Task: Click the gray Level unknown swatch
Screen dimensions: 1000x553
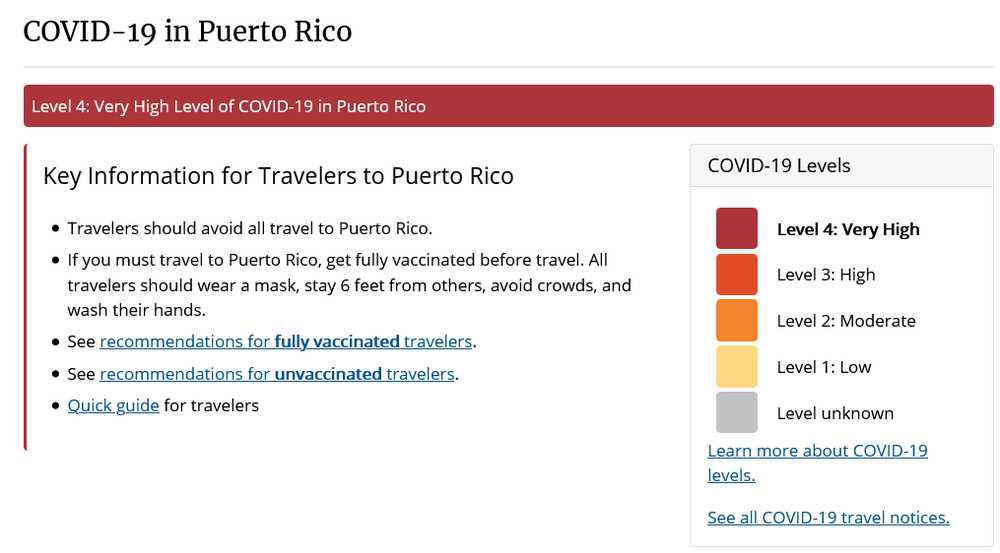Action: tap(736, 412)
